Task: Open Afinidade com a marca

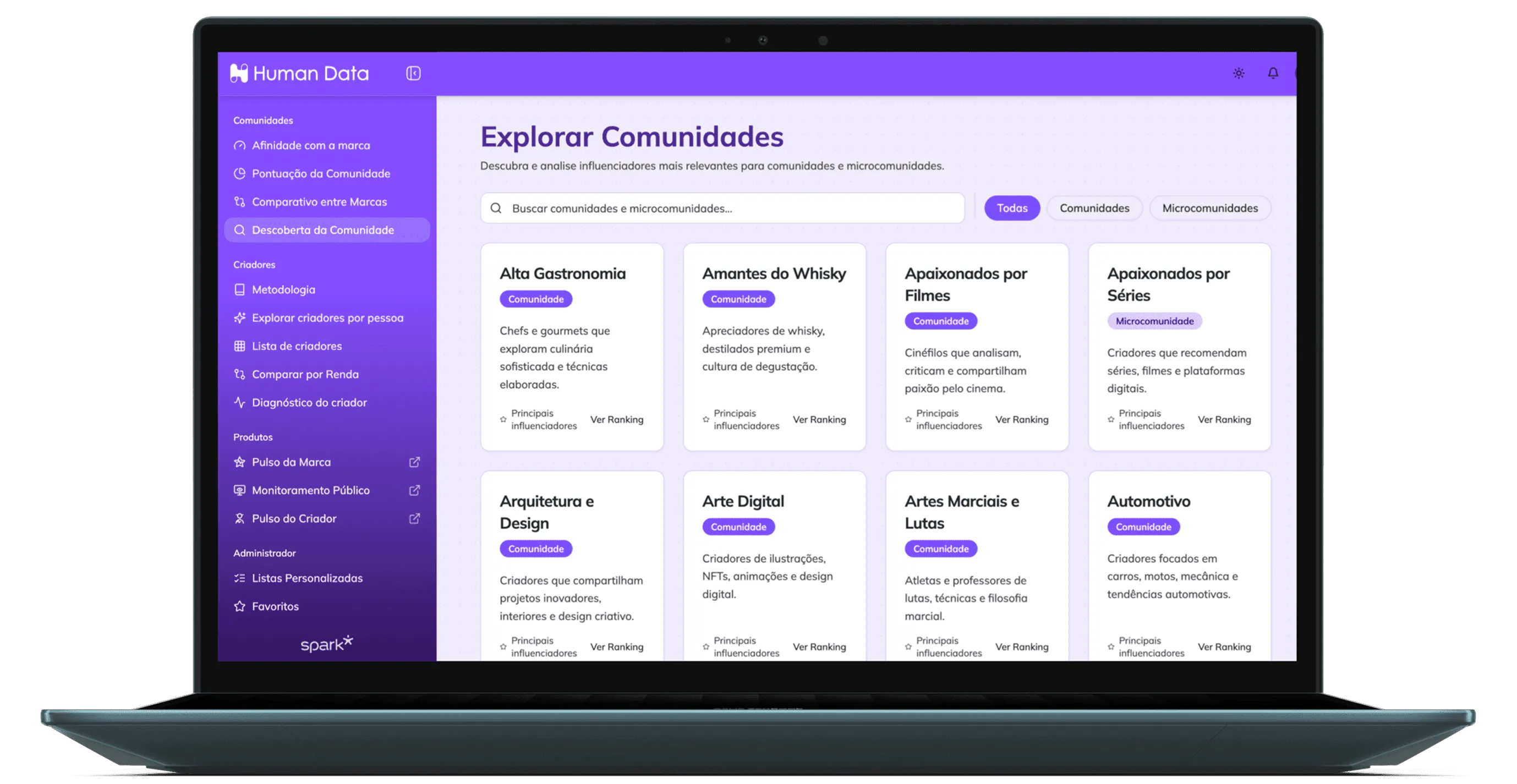Action: (310, 145)
